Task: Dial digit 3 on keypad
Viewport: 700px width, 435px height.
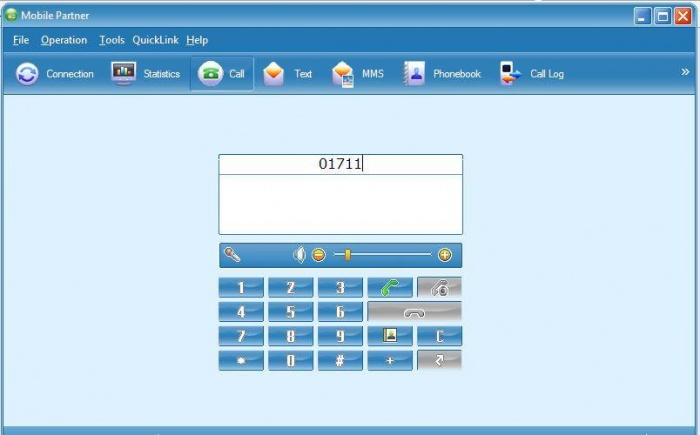Action: pyautogui.click(x=340, y=287)
